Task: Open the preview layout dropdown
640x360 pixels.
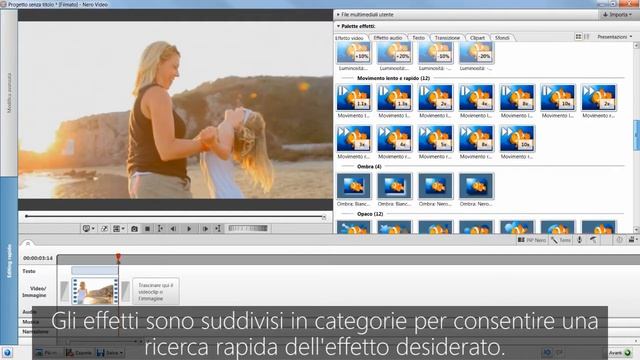Action: click(x=119, y=229)
